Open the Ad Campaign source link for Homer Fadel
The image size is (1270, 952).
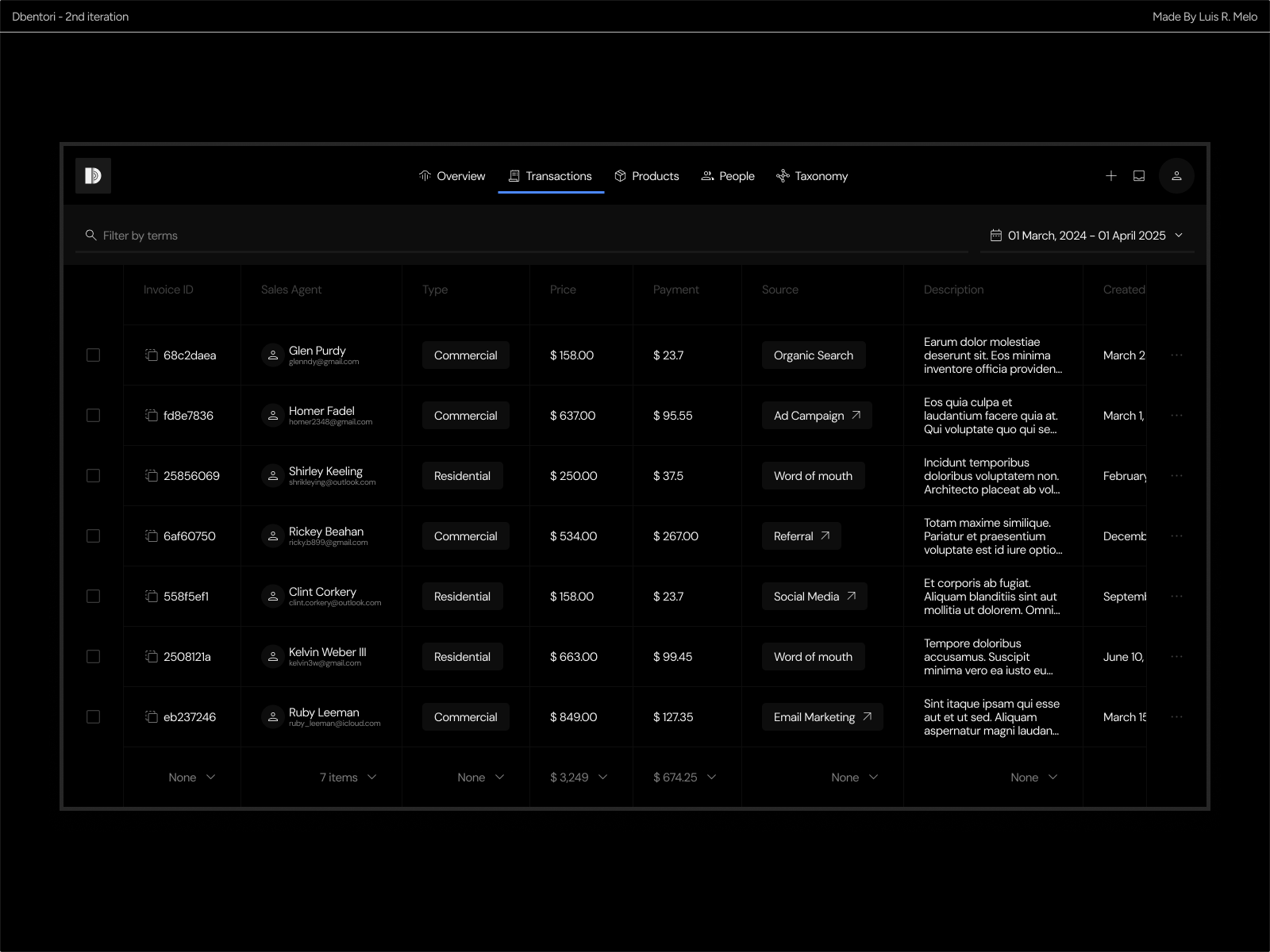coord(816,415)
